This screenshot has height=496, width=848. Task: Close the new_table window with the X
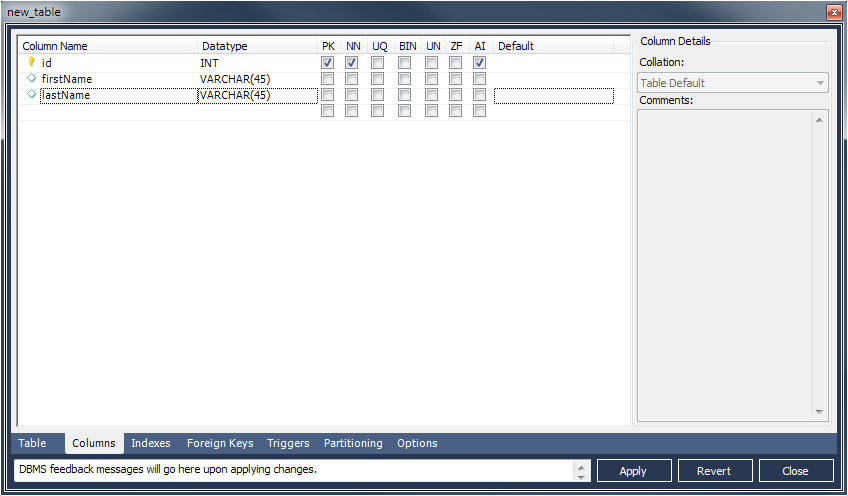pyautogui.click(x=833, y=12)
